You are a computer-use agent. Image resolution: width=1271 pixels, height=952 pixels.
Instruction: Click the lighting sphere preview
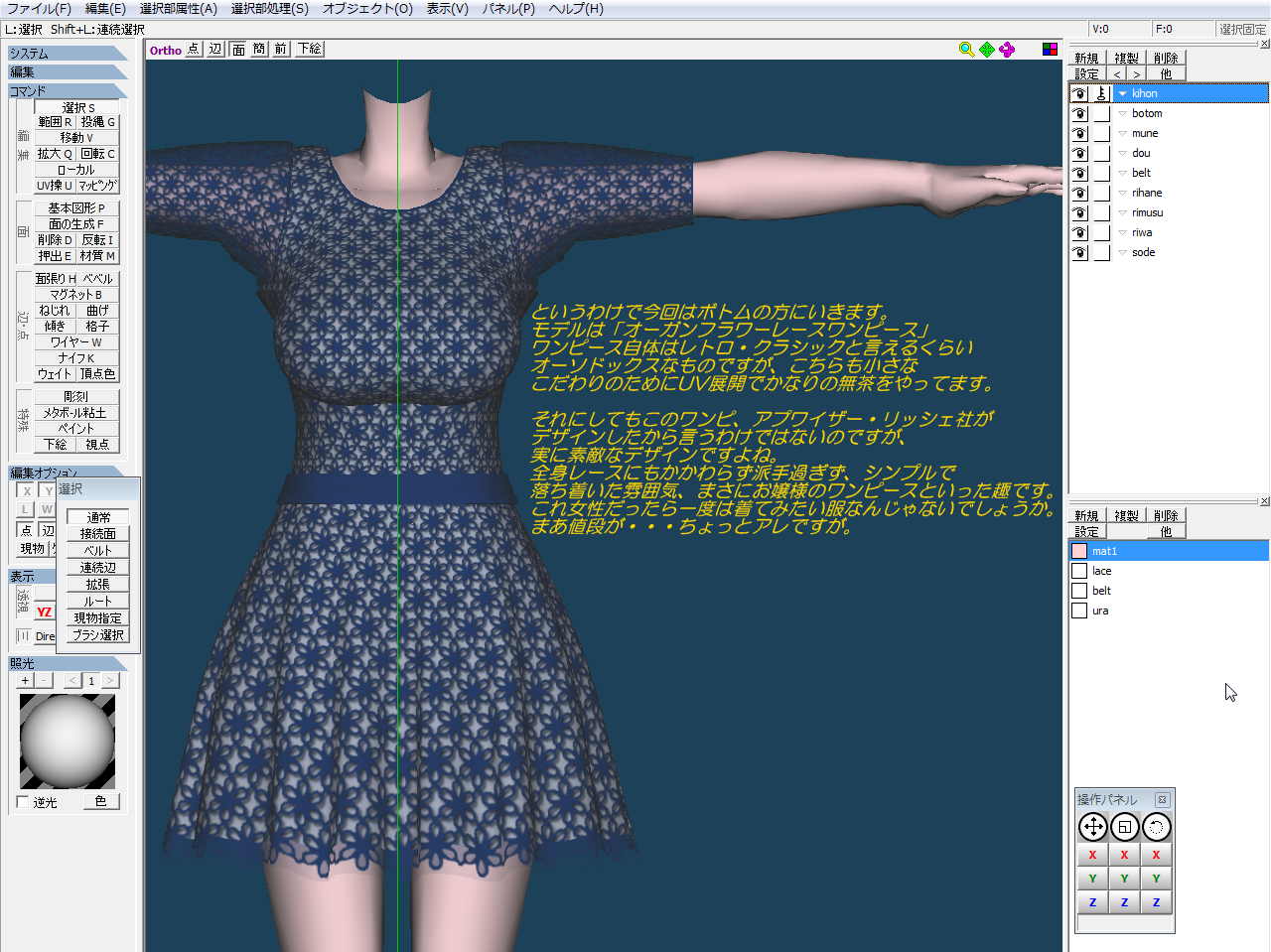click(68, 742)
